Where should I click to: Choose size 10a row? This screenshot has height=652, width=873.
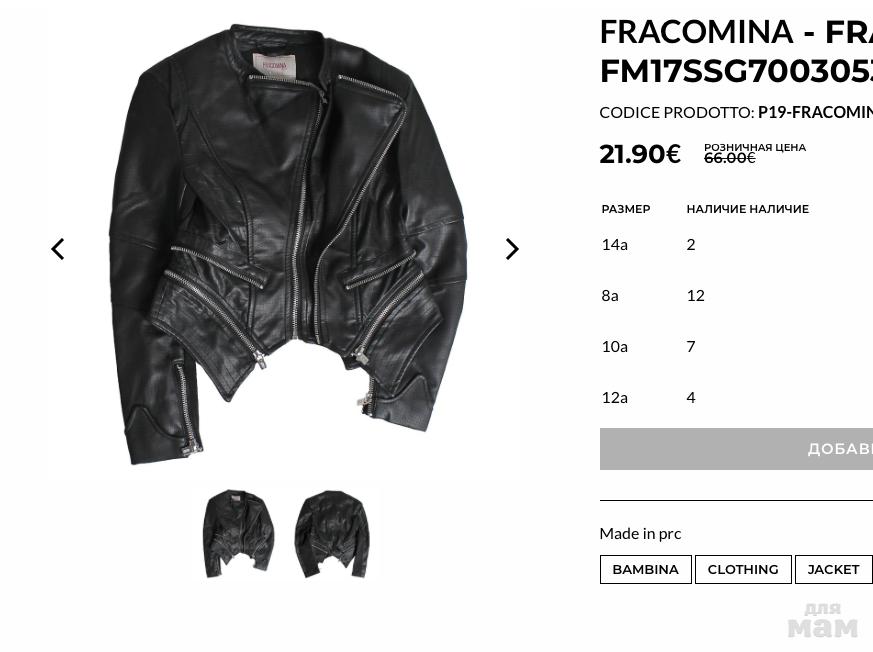coord(614,346)
